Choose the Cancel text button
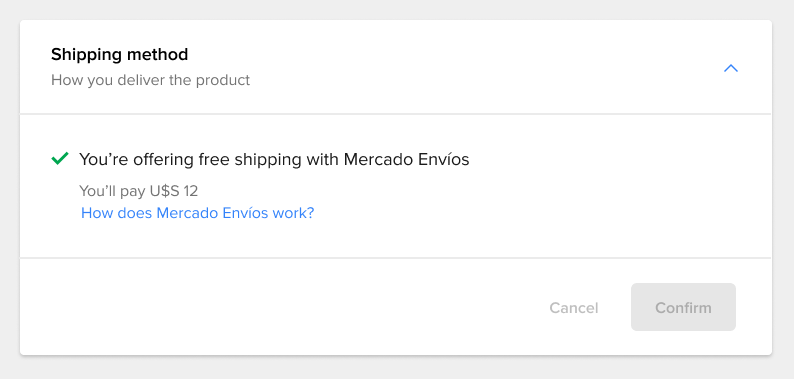 574,308
